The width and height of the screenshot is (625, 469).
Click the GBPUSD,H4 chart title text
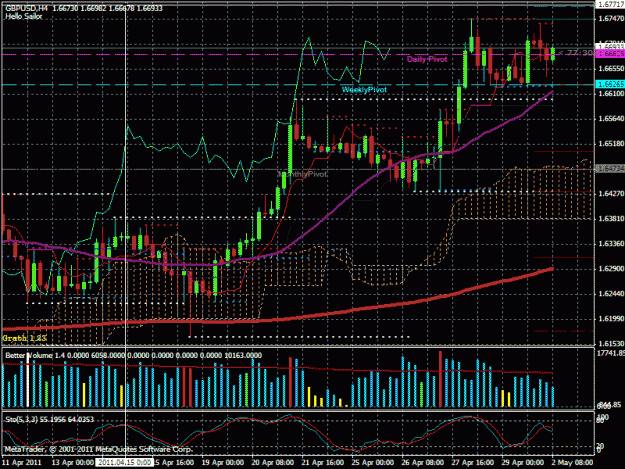(x=27, y=8)
